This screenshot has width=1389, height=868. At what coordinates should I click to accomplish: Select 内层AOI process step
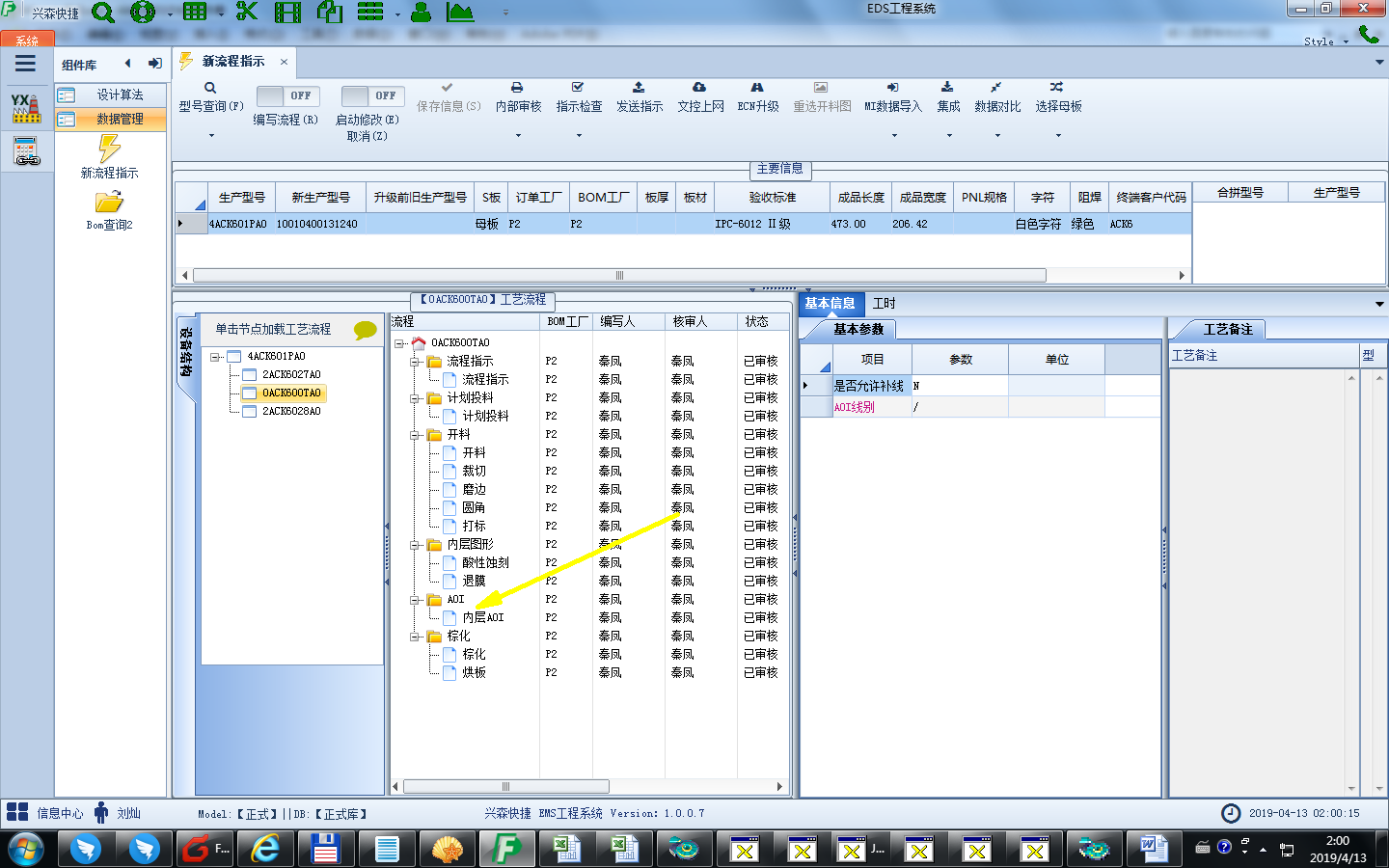coord(482,617)
